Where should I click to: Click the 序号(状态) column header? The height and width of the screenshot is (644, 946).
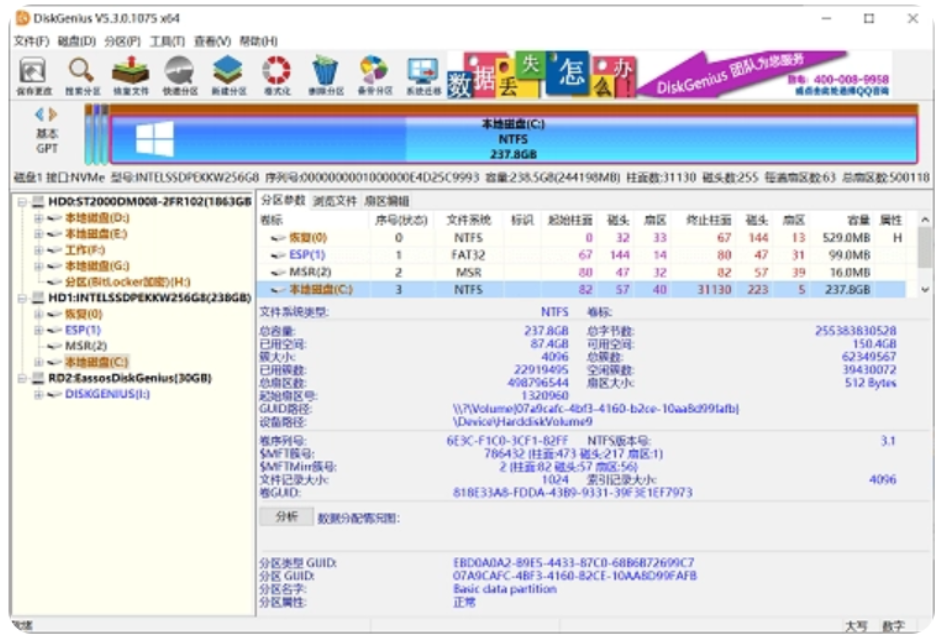401,220
